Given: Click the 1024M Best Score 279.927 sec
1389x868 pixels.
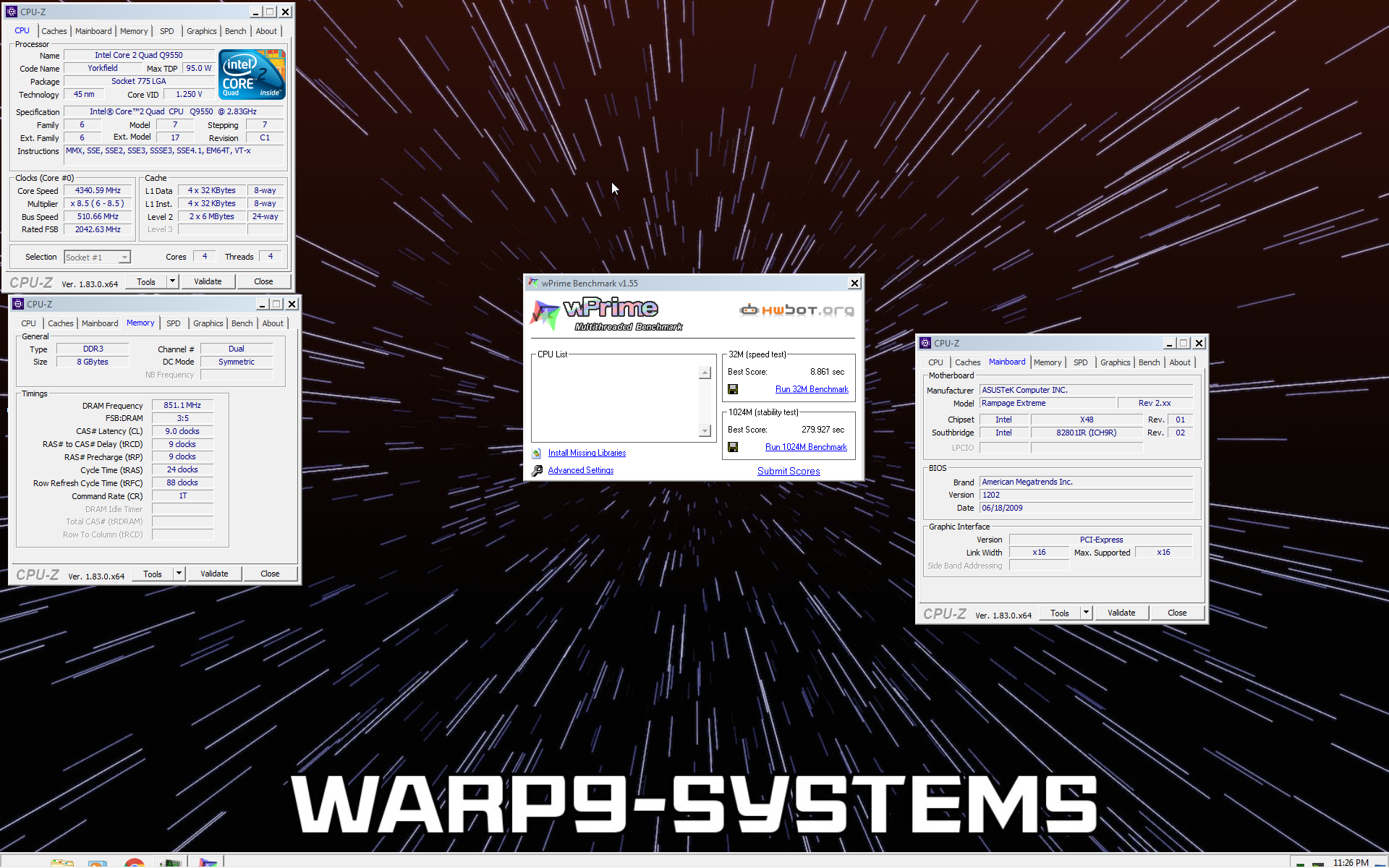Looking at the screenshot, I should coord(823,430).
